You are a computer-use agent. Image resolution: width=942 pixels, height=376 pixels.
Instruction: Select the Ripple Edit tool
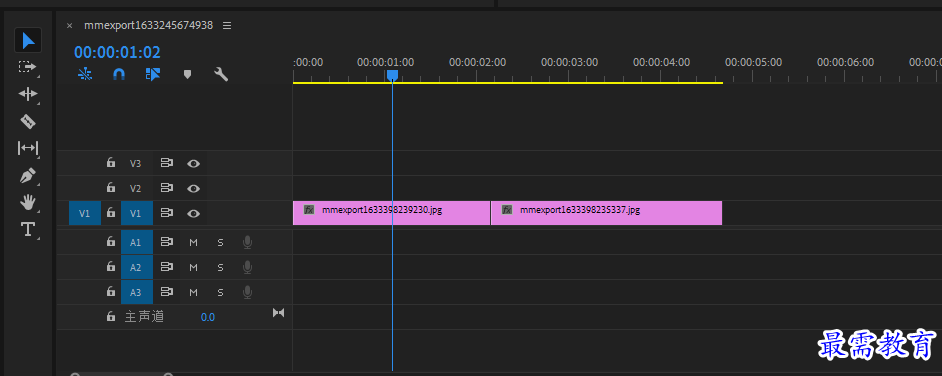click(28, 94)
